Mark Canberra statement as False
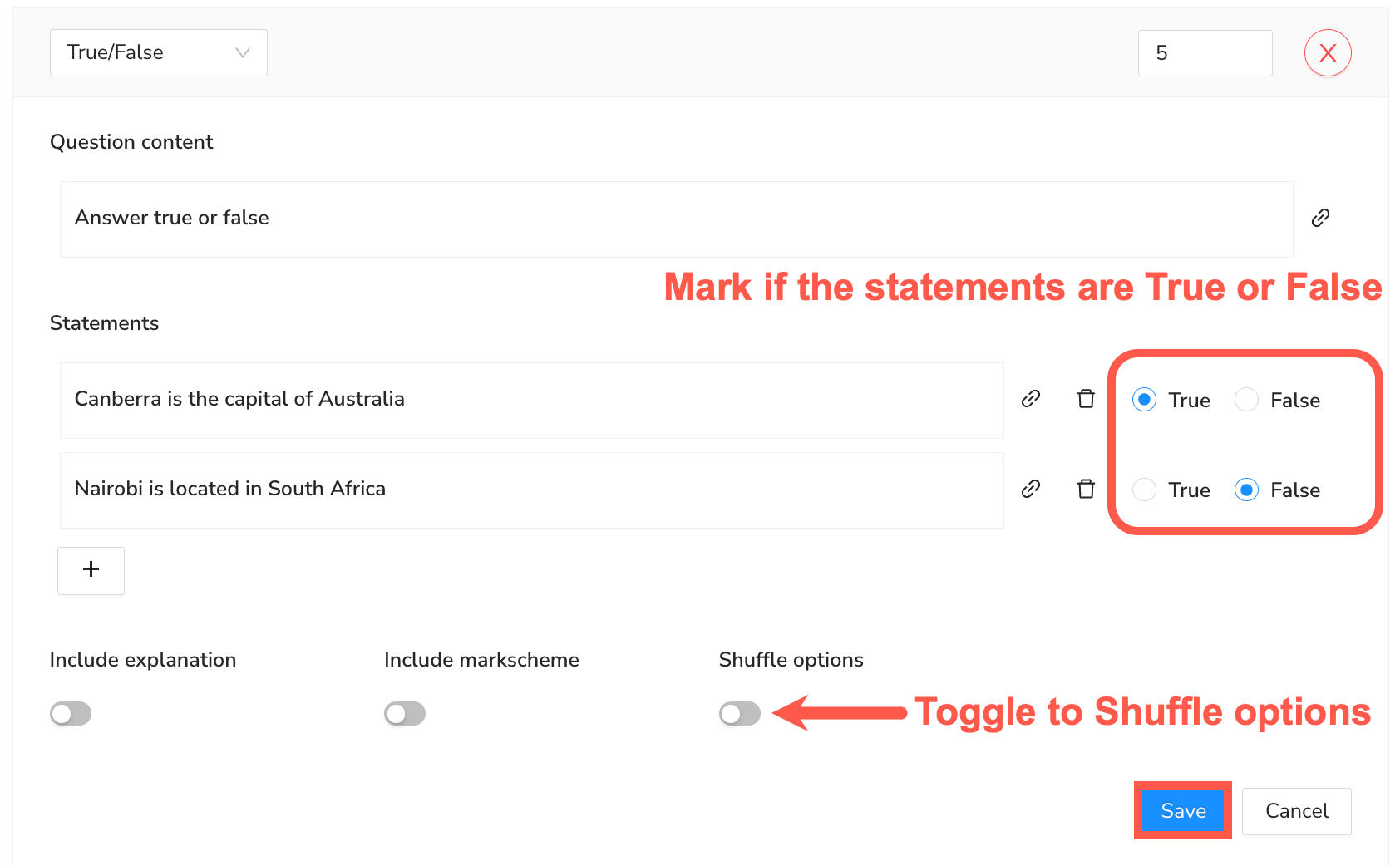The image size is (1400, 866). pos(1246,400)
